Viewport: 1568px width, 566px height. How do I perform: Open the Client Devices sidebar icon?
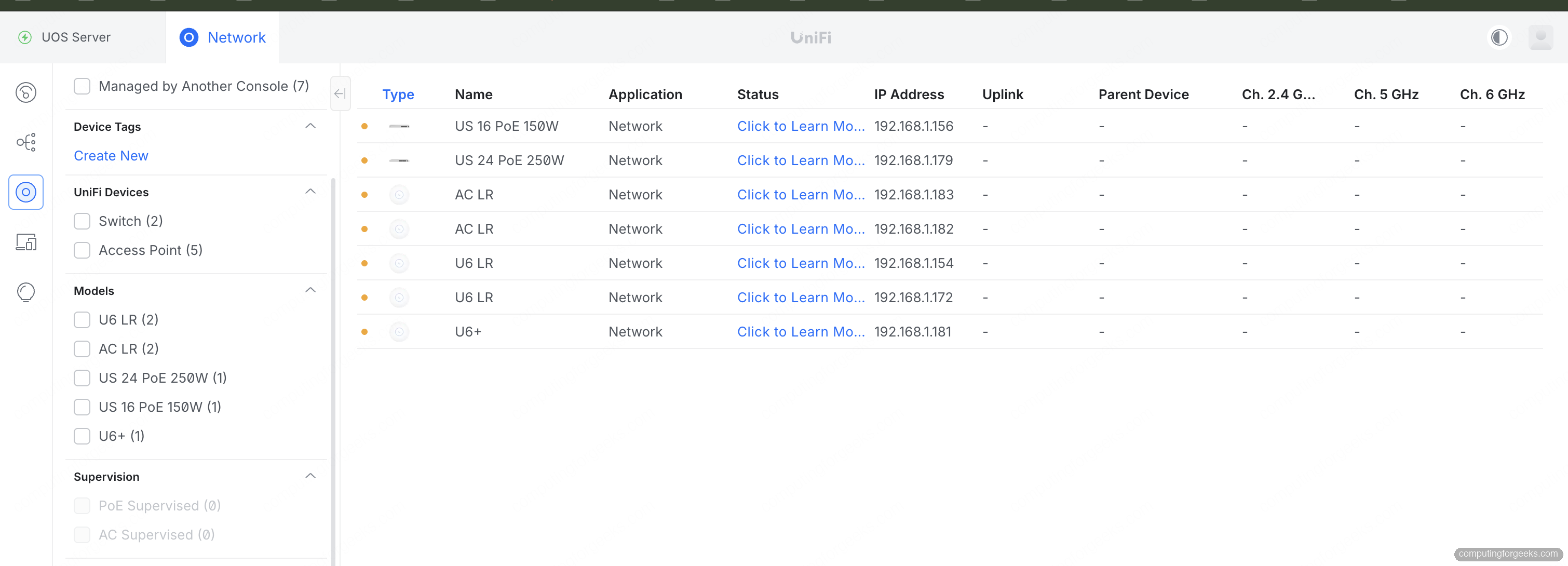25,242
